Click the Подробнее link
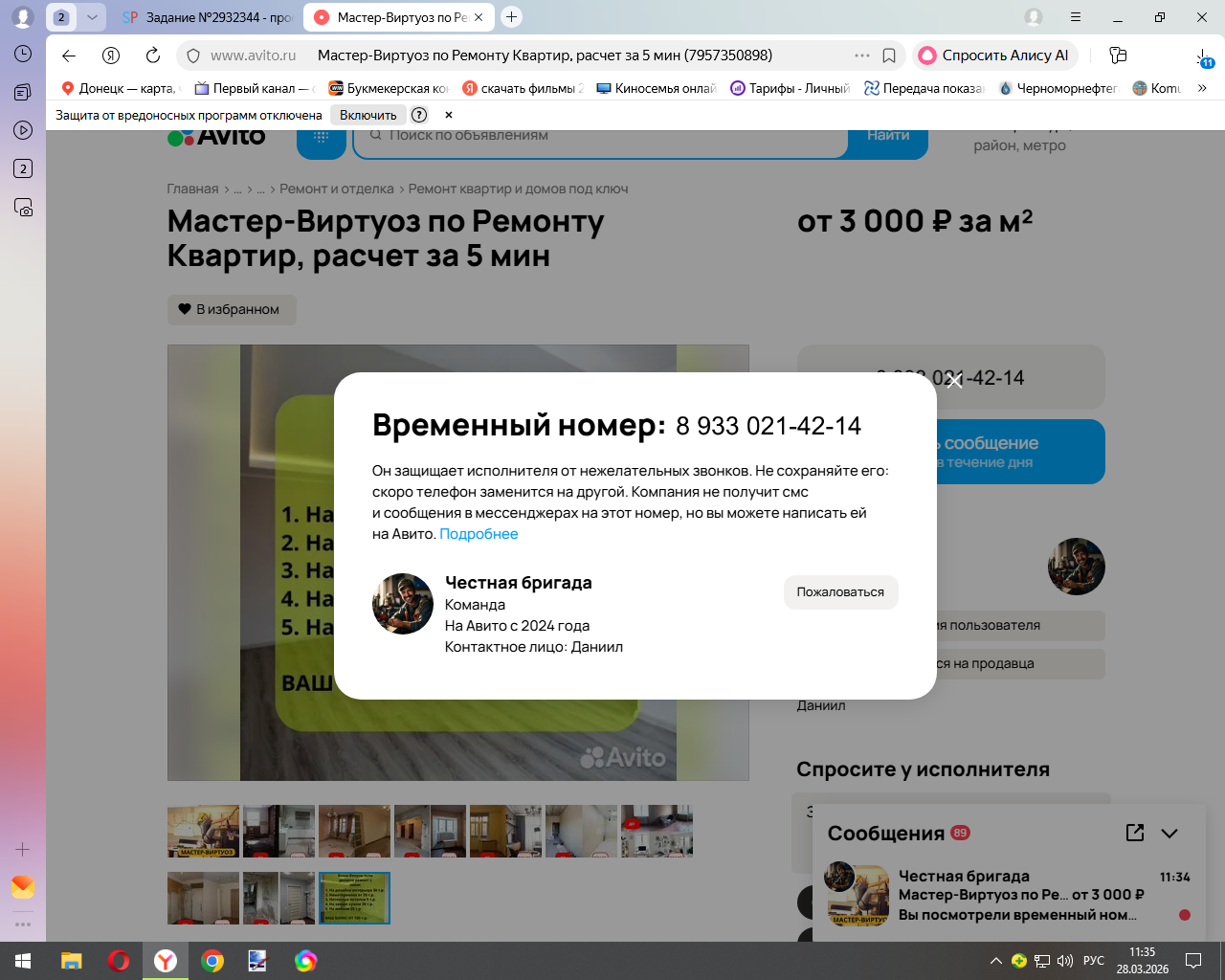 point(479,534)
